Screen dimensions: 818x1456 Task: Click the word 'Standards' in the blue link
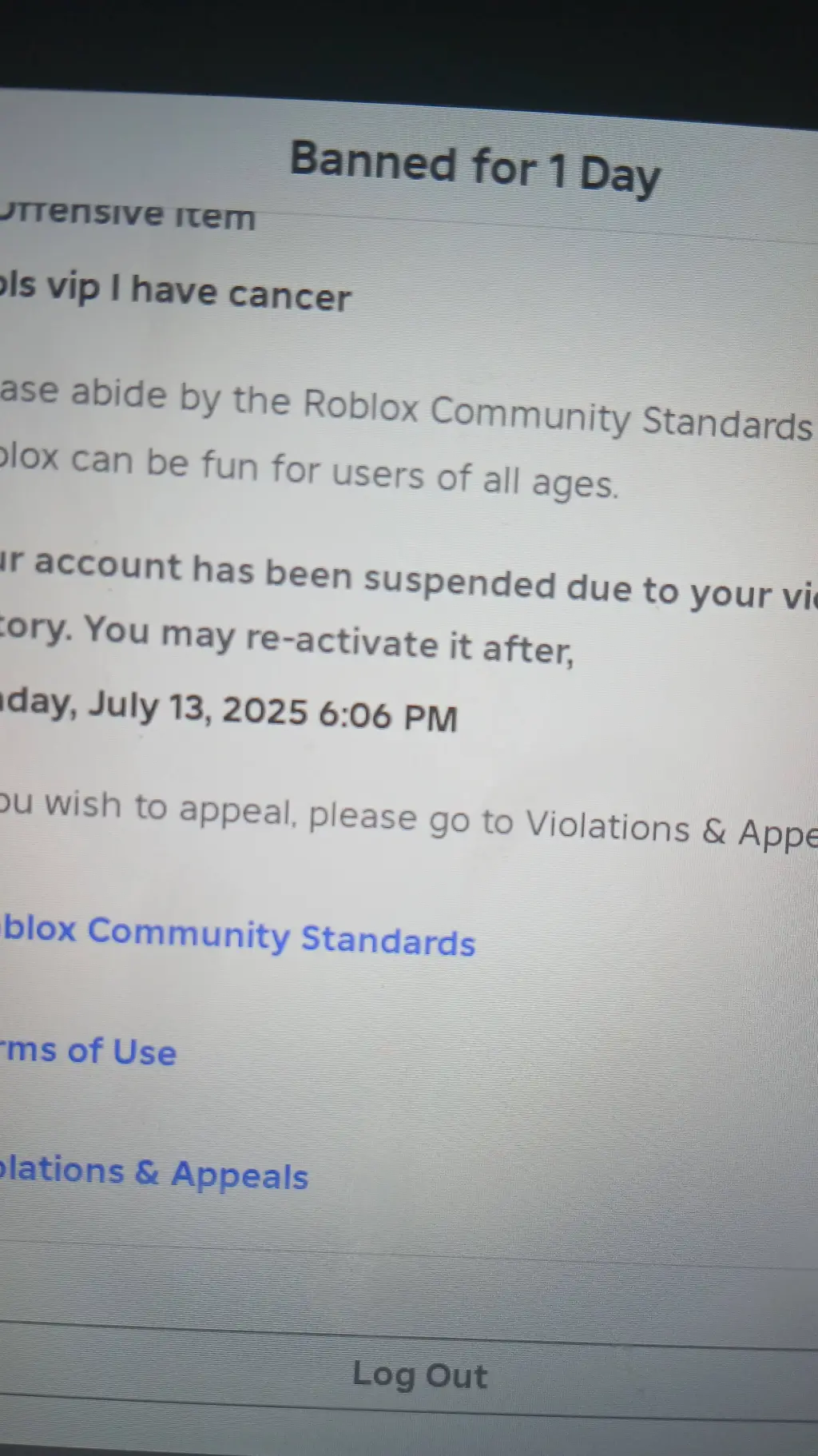coord(388,941)
